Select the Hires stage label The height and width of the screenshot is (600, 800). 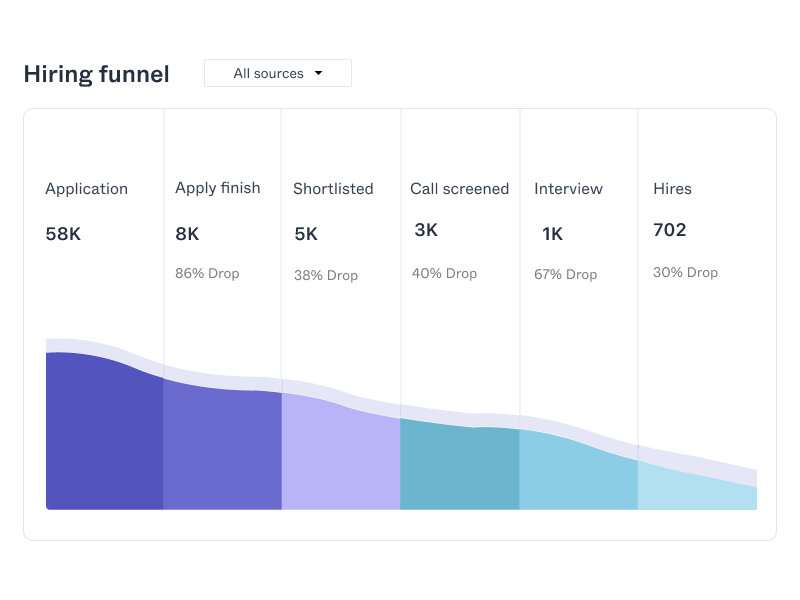tap(672, 189)
